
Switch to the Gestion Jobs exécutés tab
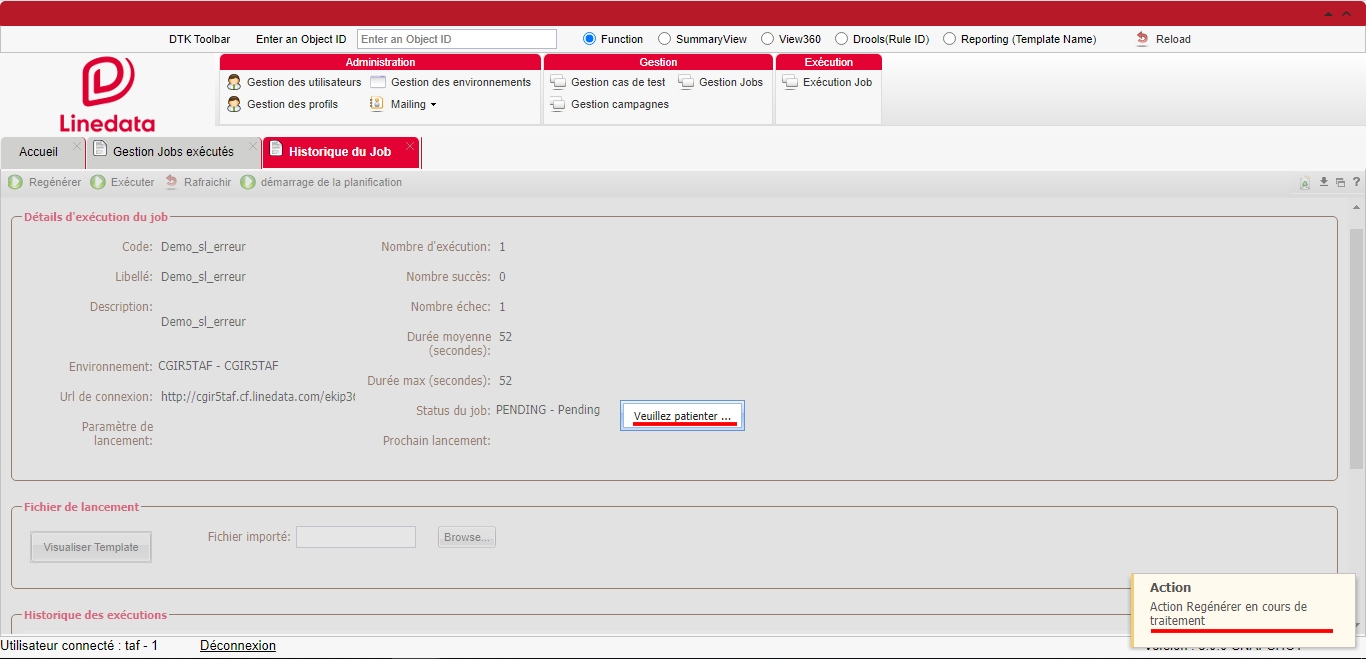pyautogui.click(x=173, y=152)
